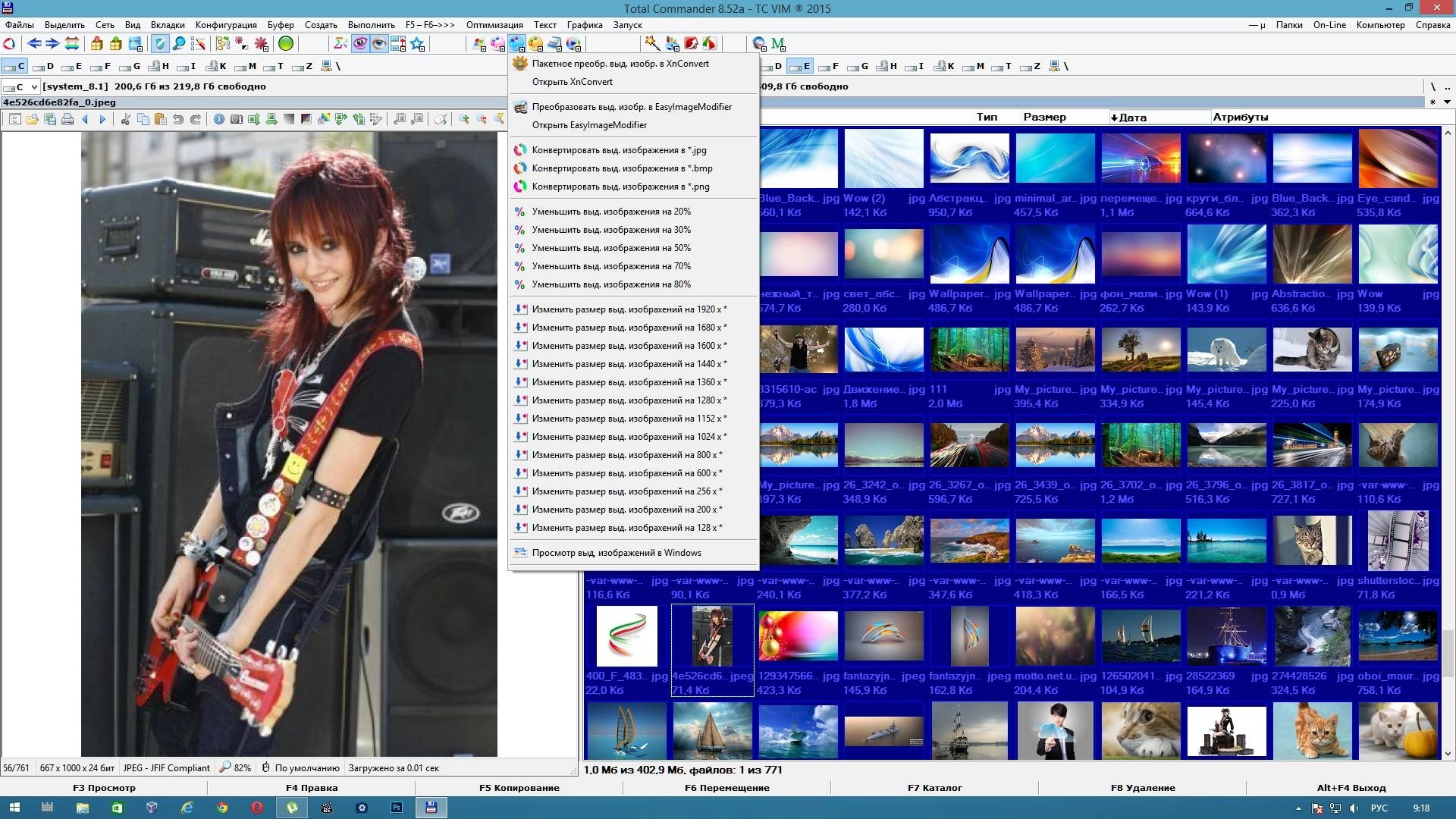Viewport: 1456px width, 819px height.
Task: Open the Файлы menu
Action: point(20,25)
